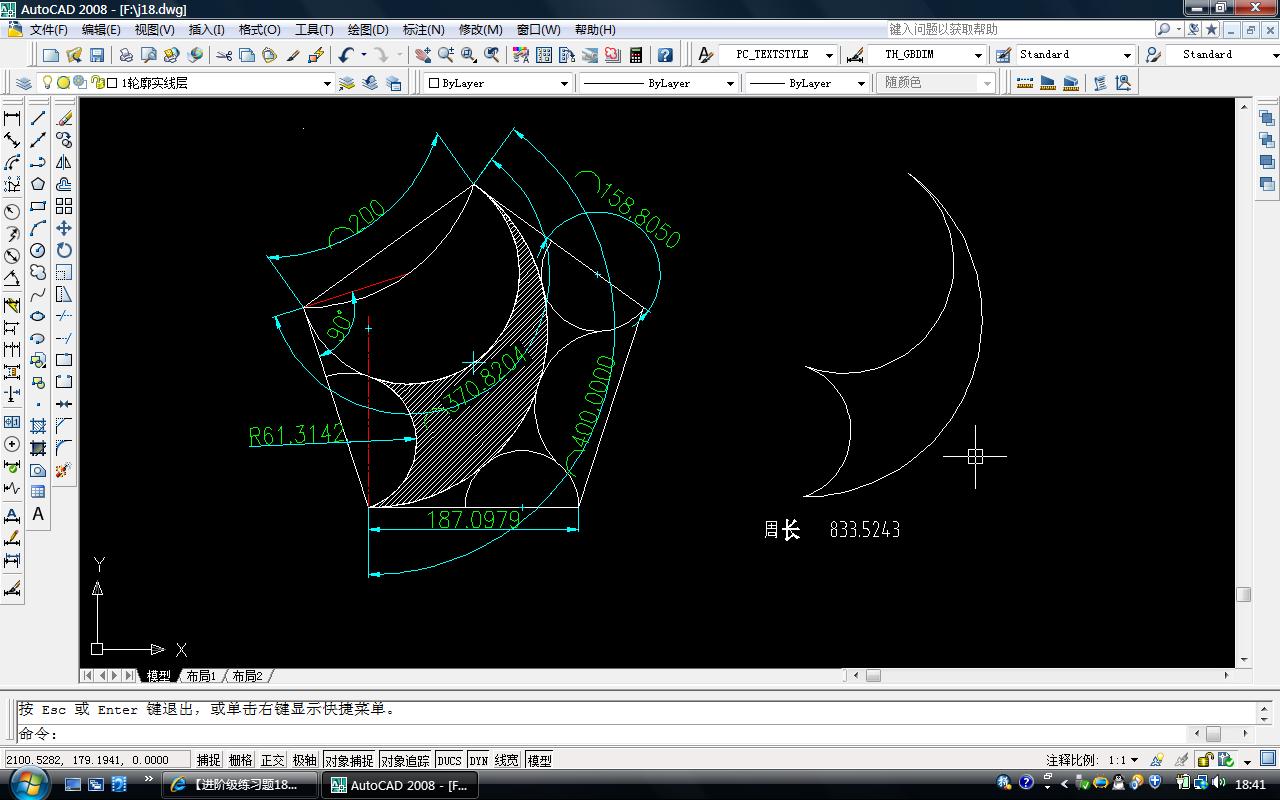The height and width of the screenshot is (800, 1280).
Task: Click the 模型 button in status bar
Action: click(539, 760)
